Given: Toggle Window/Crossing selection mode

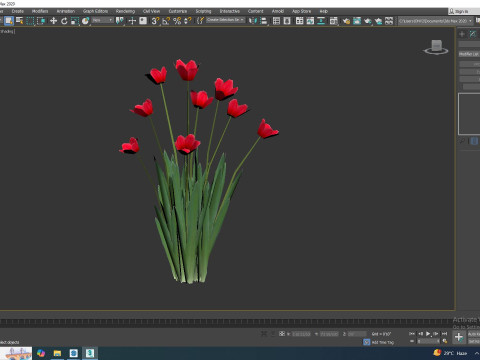Looking at the screenshot, I should coord(41,21).
